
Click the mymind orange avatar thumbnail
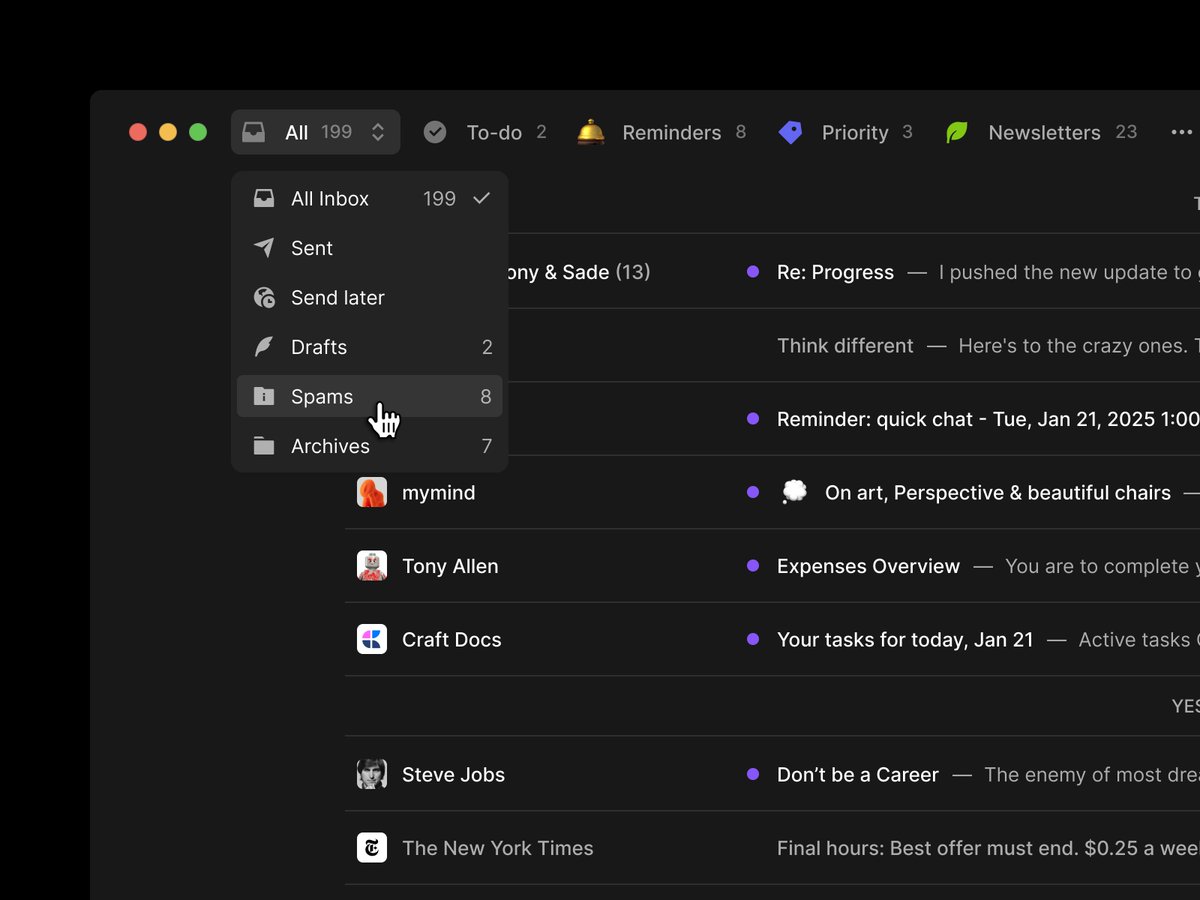tap(372, 492)
